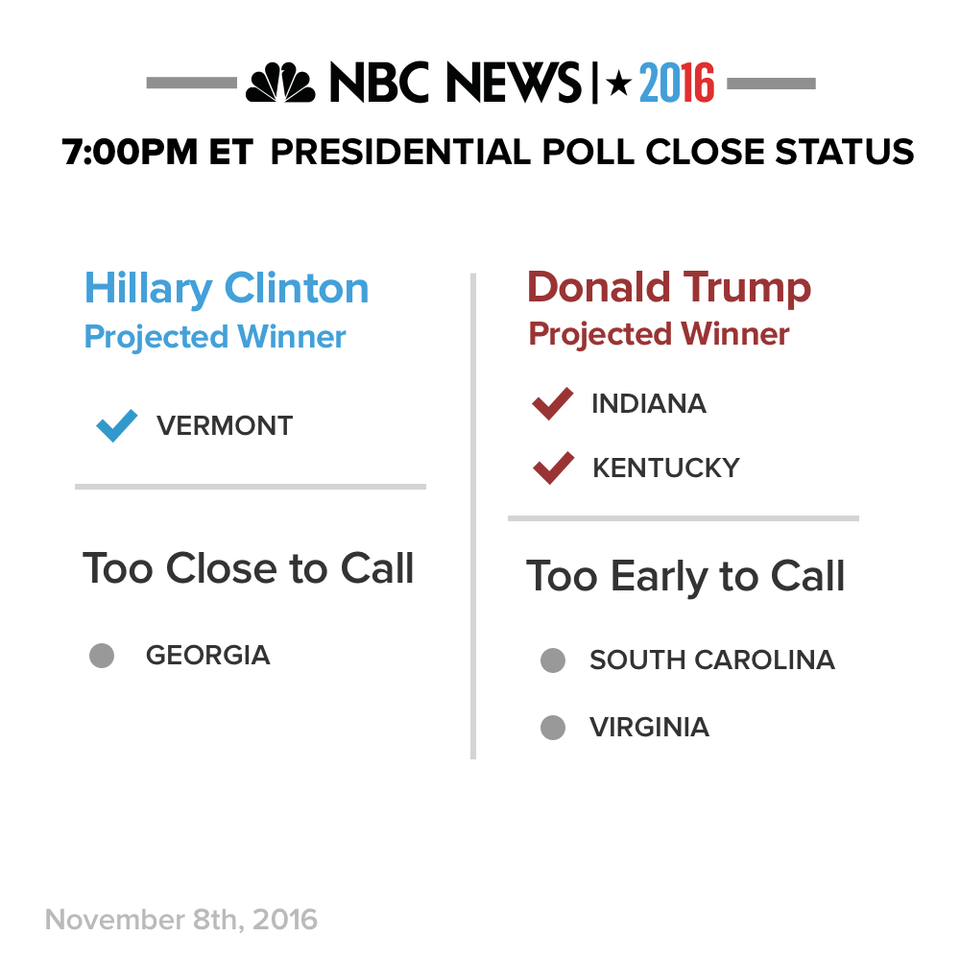The image size is (960, 960).
Task: Click the red checkmark beside Indiana
Action: (553, 403)
